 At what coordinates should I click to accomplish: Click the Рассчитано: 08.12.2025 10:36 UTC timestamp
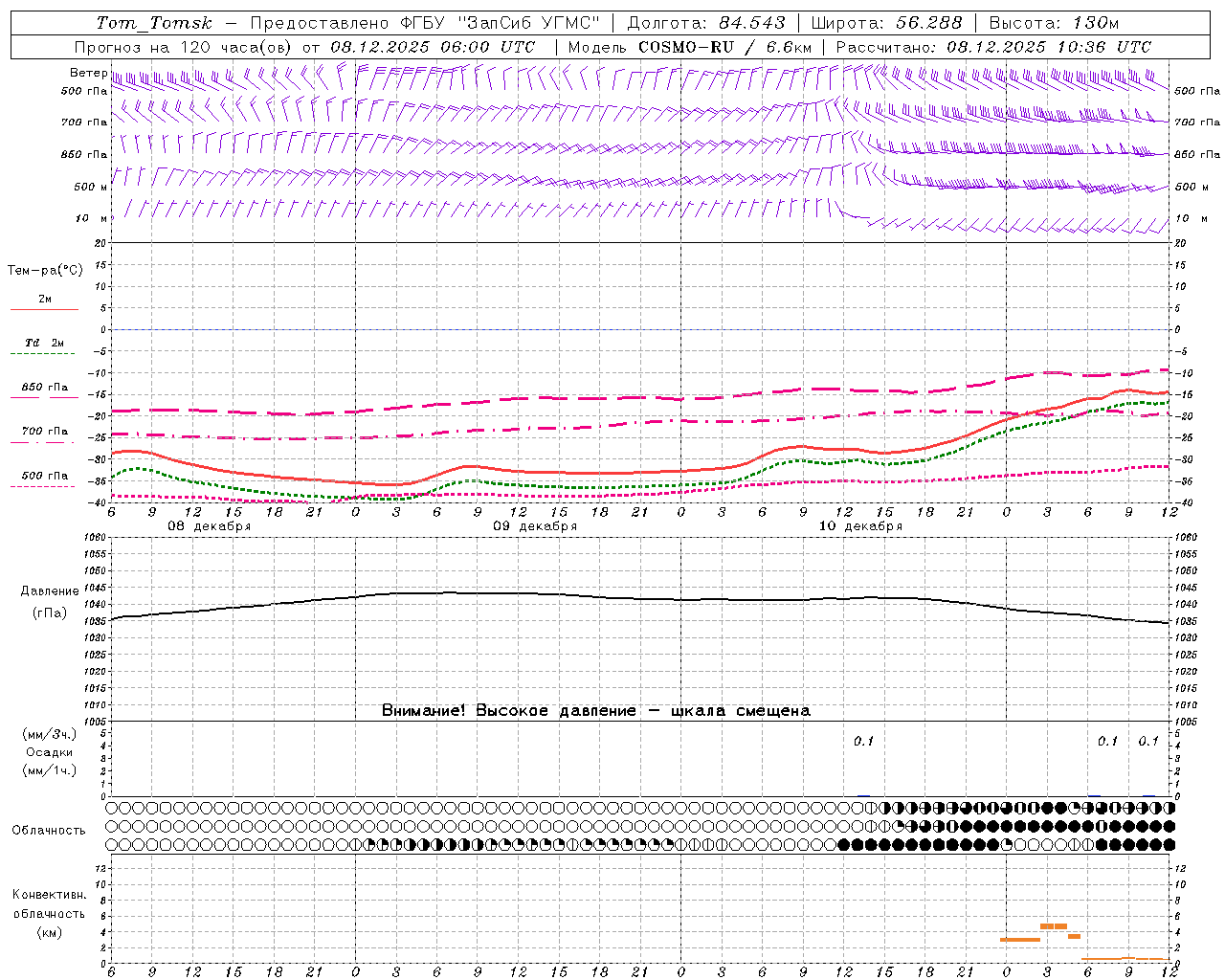(993, 47)
